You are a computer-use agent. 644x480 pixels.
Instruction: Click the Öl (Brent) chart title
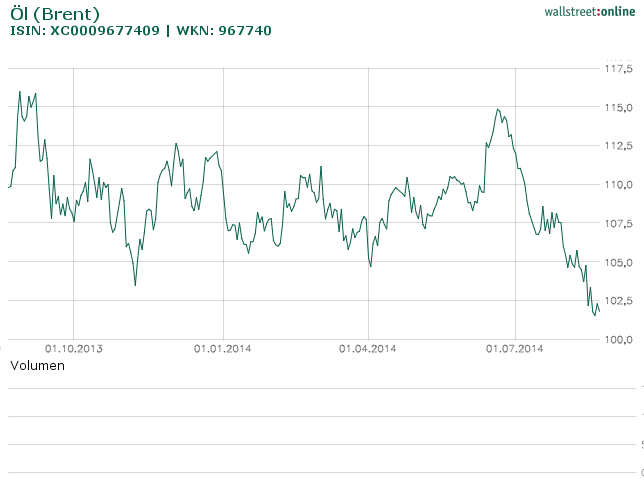click(54, 14)
